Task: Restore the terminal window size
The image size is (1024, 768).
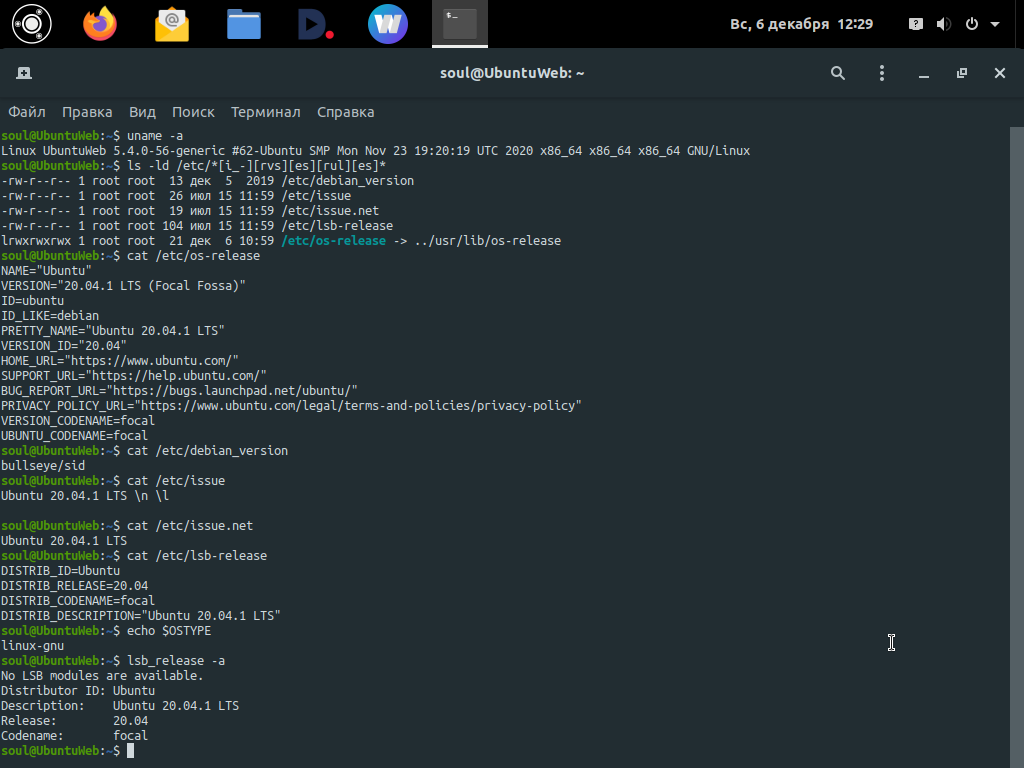Action: [962, 73]
